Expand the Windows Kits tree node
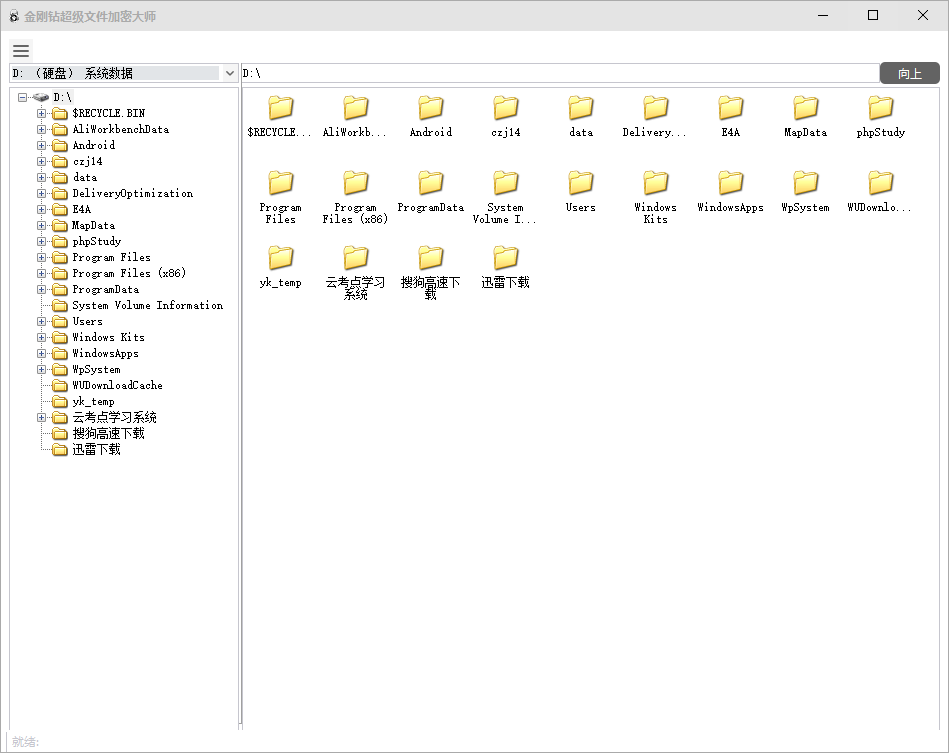 [x=42, y=337]
